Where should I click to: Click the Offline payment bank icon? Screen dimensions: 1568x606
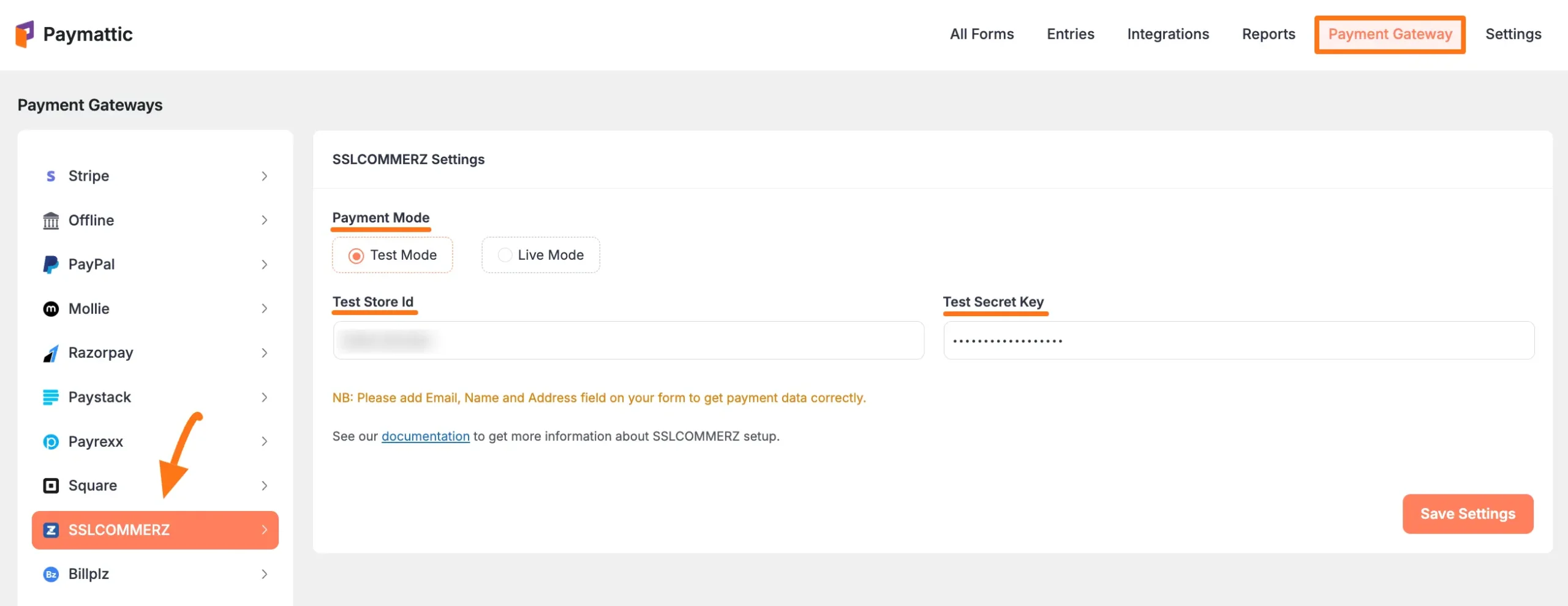click(x=50, y=220)
